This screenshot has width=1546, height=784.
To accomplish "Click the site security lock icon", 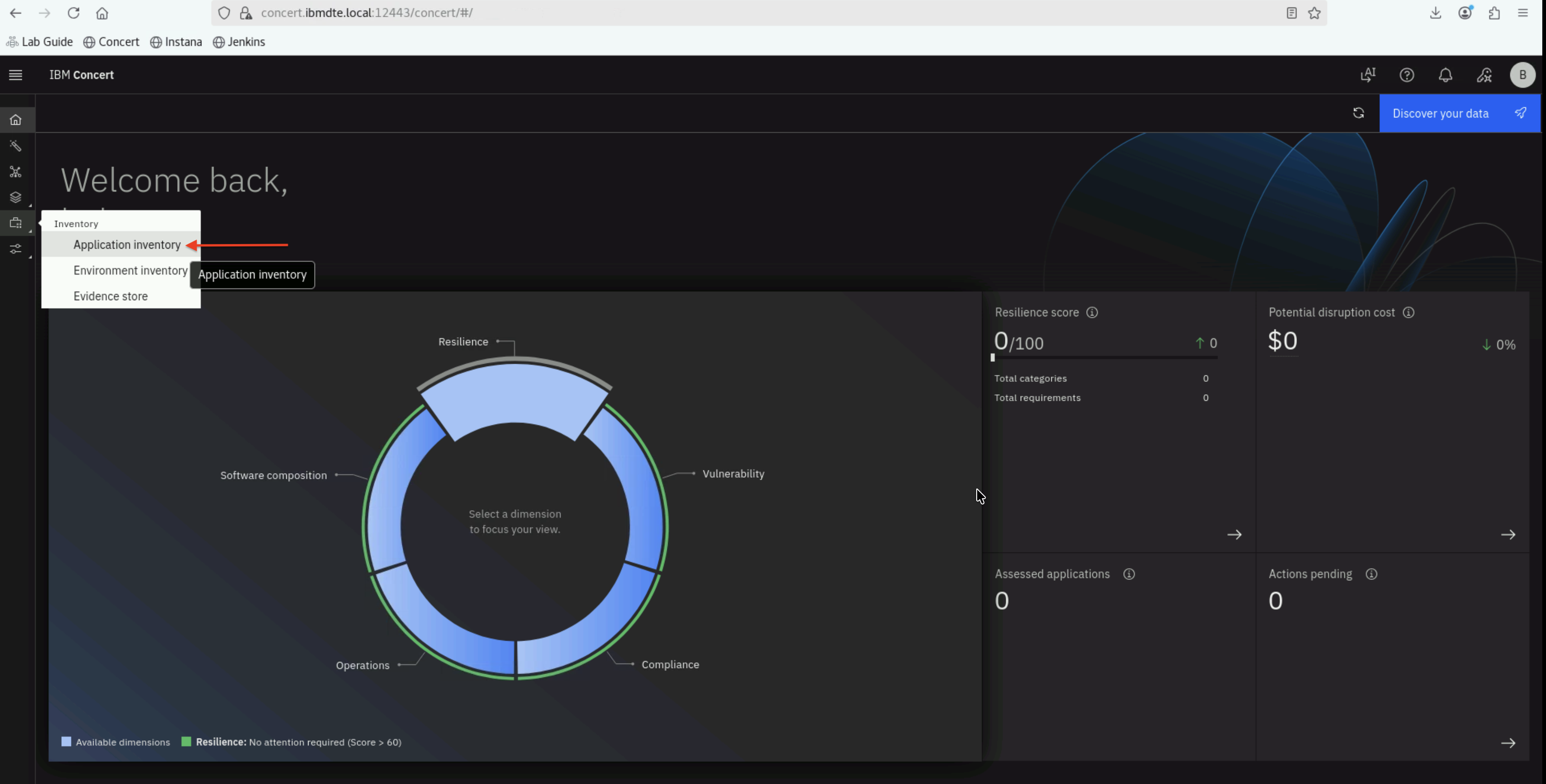I will [245, 13].
